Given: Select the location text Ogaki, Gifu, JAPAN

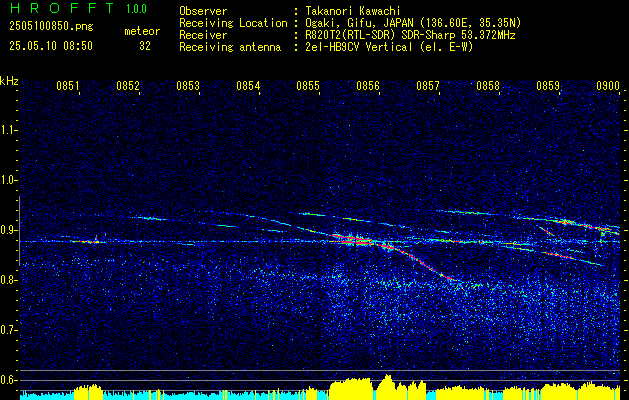Looking at the screenshot, I should coord(357,23).
